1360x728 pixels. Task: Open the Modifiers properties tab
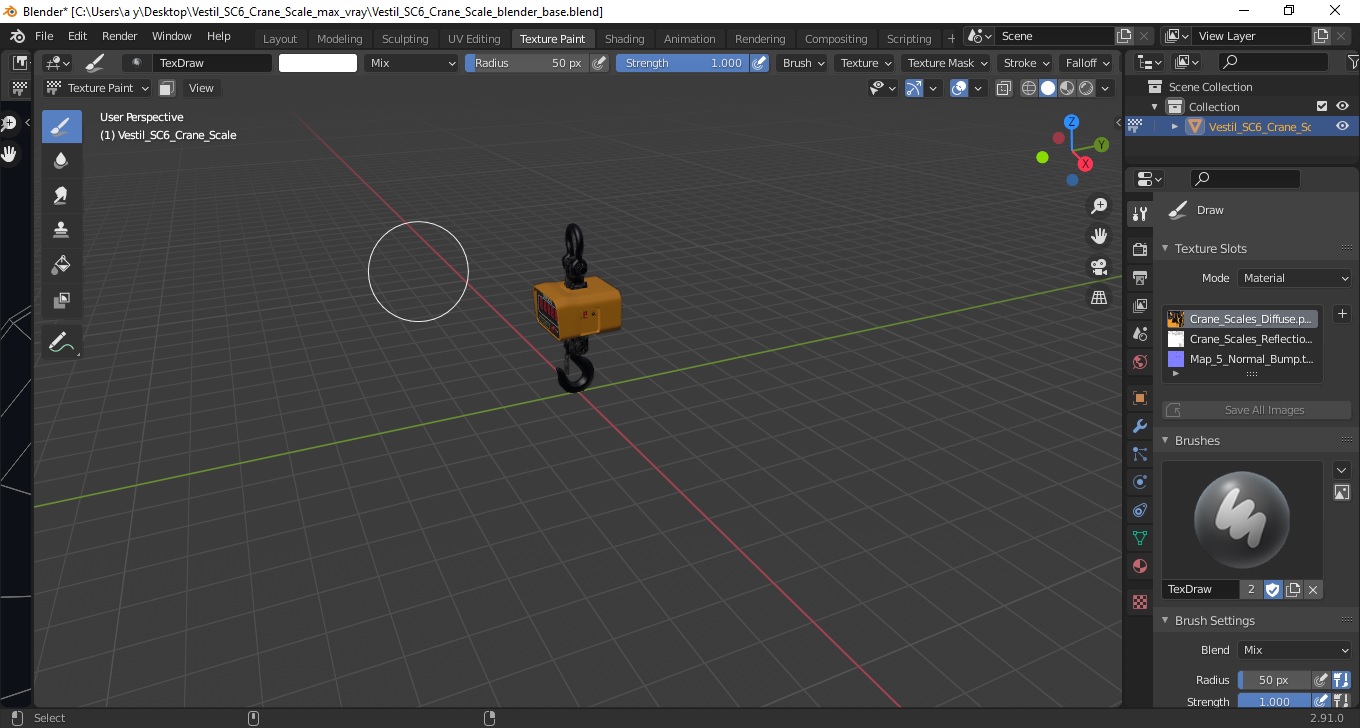[x=1139, y=426]
